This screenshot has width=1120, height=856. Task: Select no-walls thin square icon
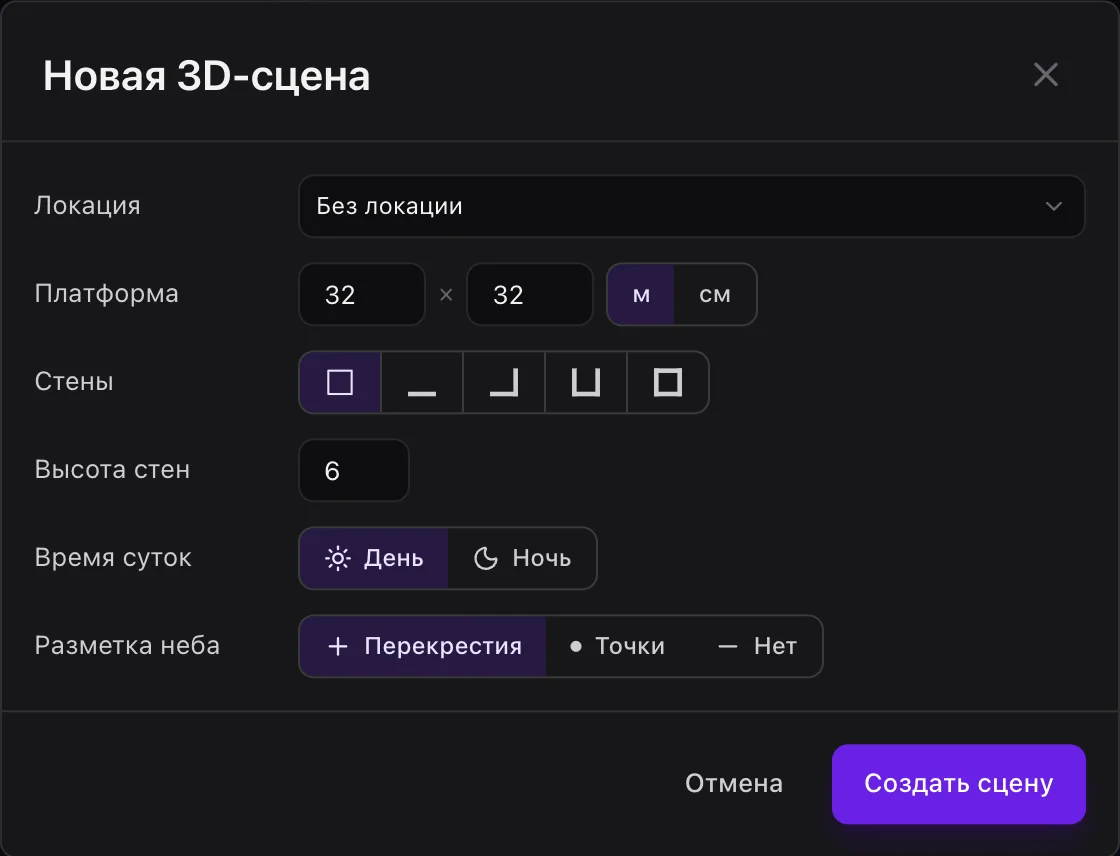tap(340, 382)
